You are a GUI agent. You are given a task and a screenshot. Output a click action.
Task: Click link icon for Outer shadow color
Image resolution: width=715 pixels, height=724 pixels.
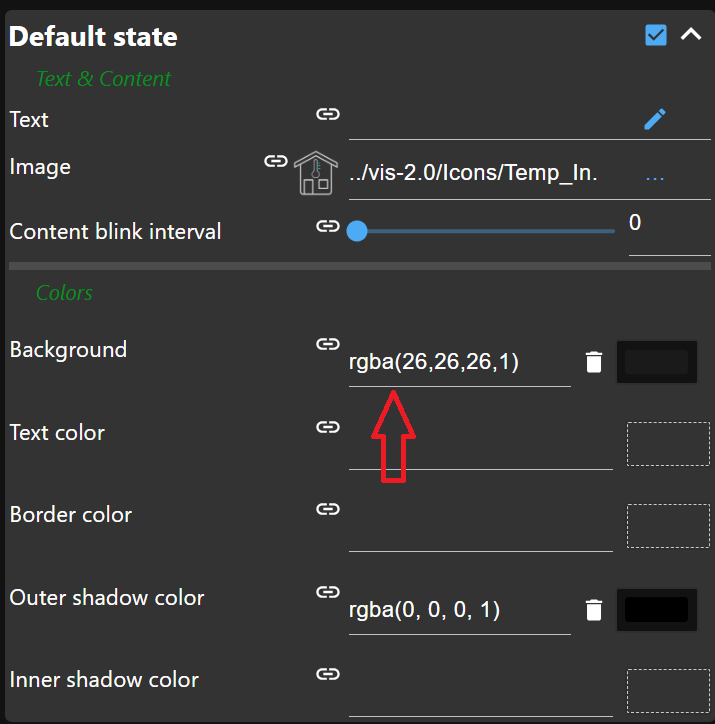click(327, 592)
